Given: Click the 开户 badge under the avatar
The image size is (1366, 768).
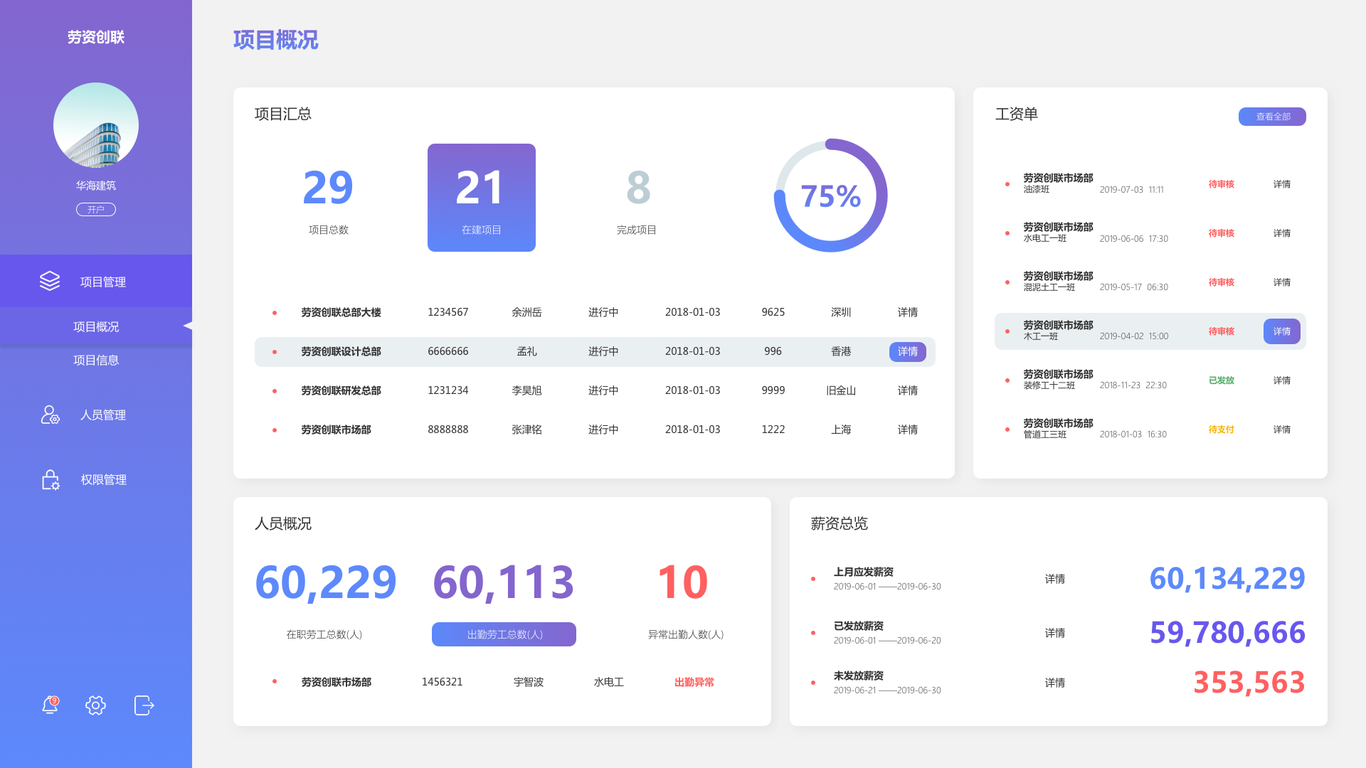Looking at the screenshot, I should click(x=96, y=209).
